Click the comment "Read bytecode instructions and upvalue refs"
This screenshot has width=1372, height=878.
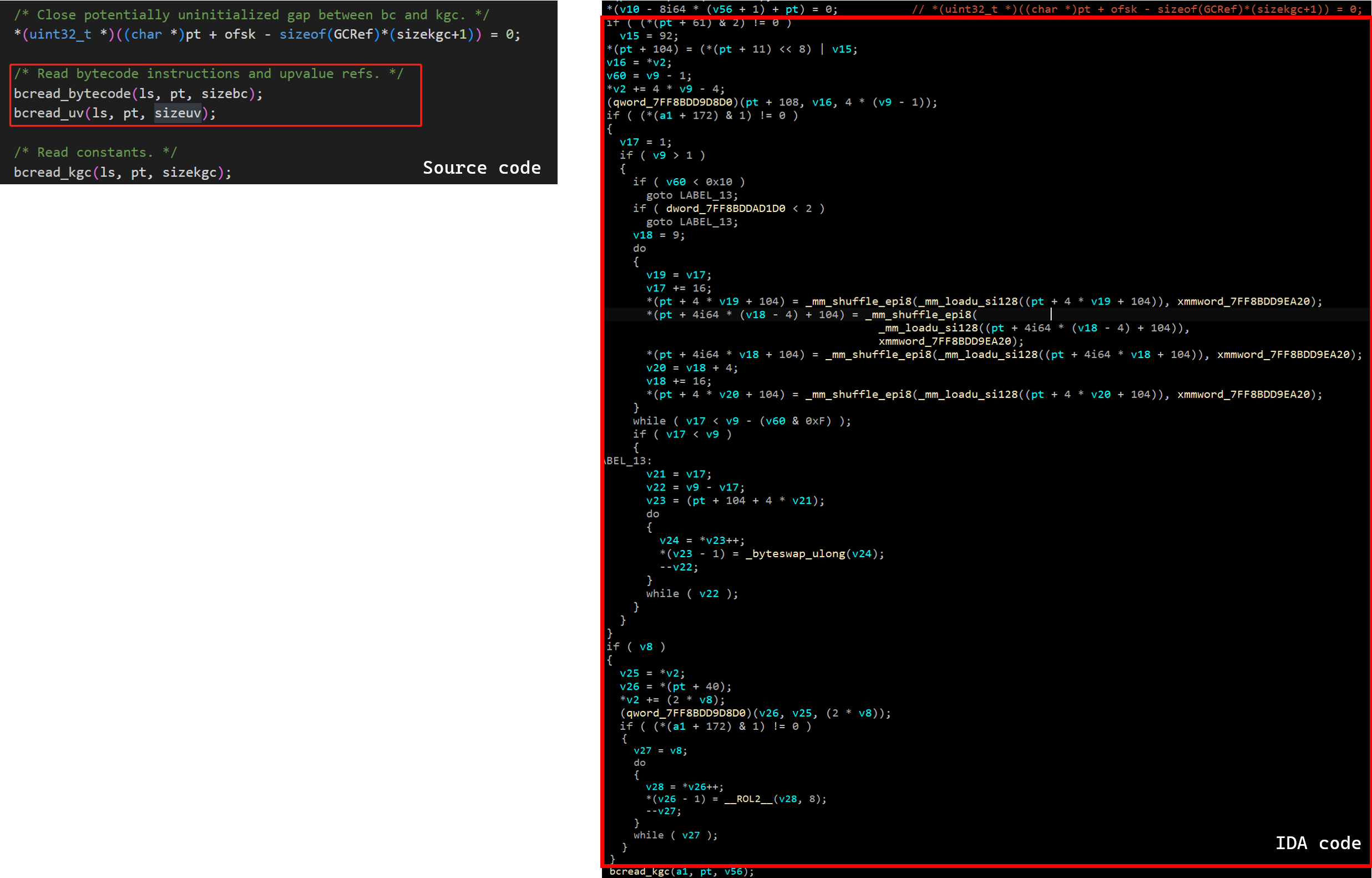point(209,74)
